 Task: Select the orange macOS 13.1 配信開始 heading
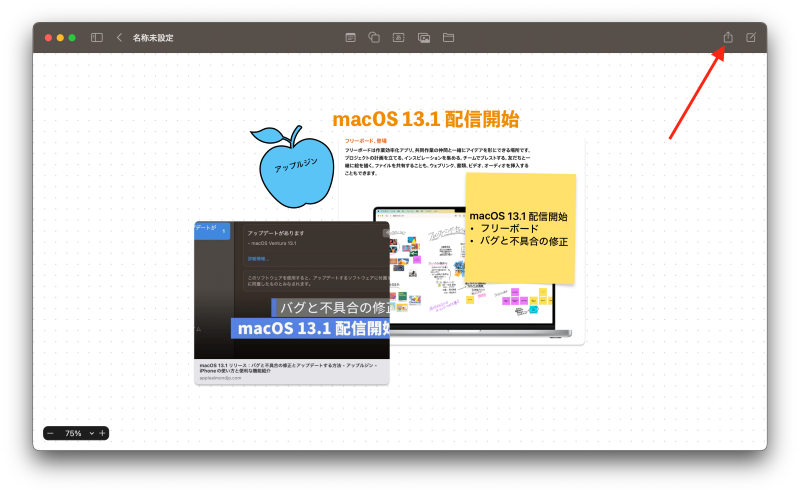426,119
